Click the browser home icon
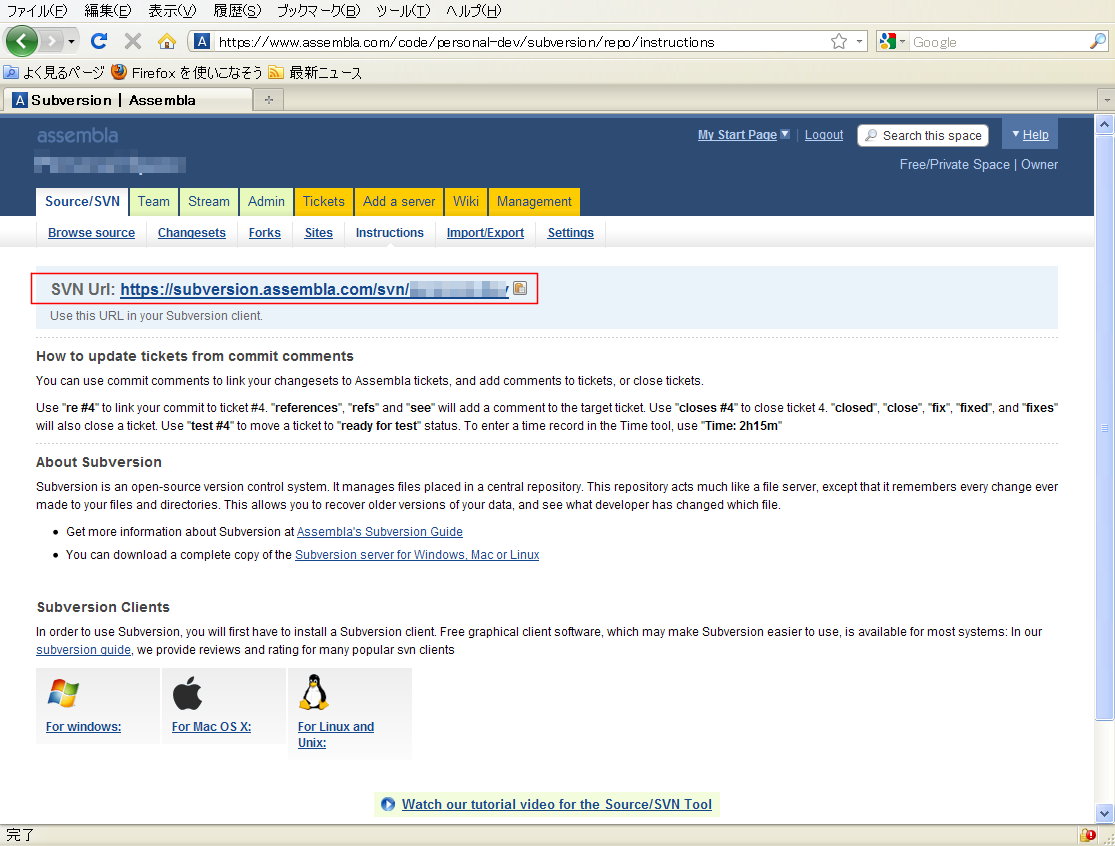 tap(167, 41)
